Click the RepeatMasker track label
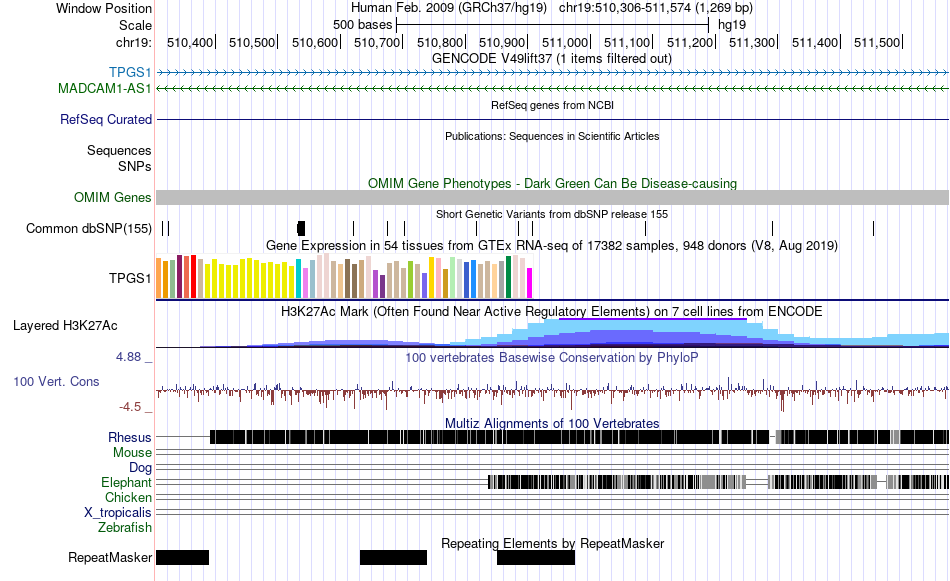The image size is (950, 581). (110, 557)
